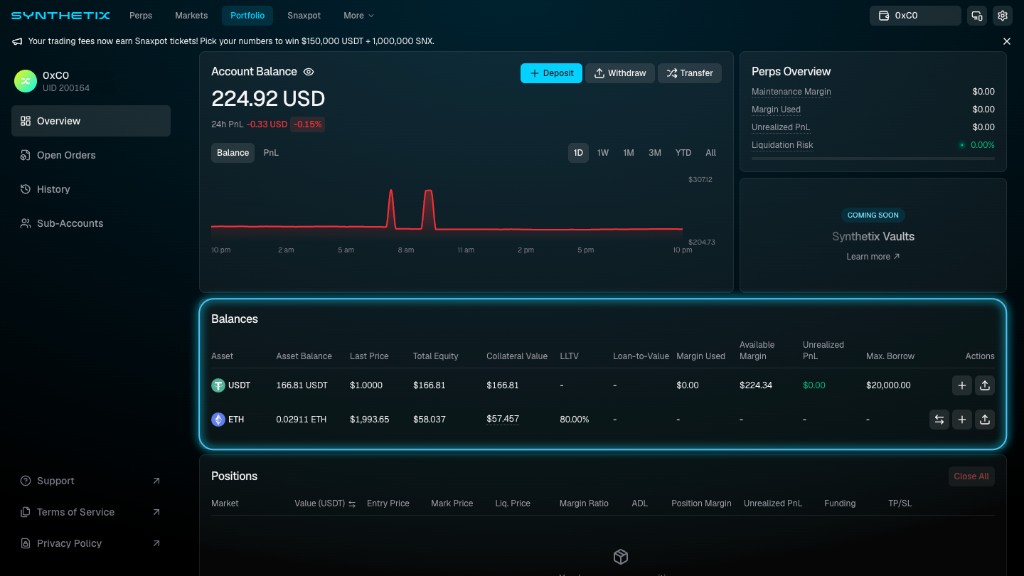Select Overview in the sidebar
The image size is (1024, 576).
pos(91,121)
